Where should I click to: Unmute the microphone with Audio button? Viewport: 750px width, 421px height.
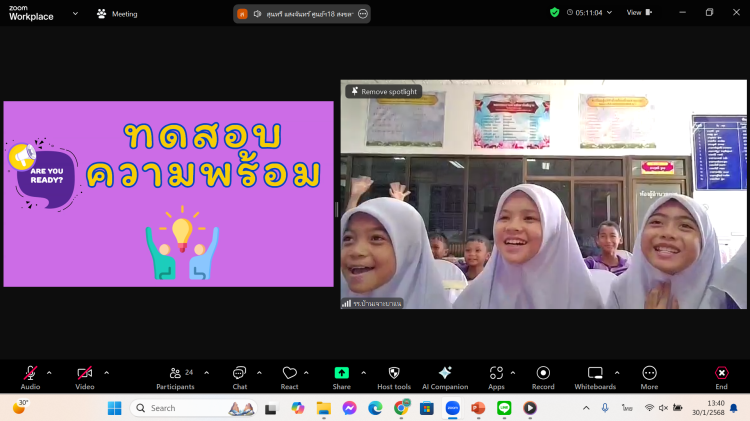coord(30,377)
